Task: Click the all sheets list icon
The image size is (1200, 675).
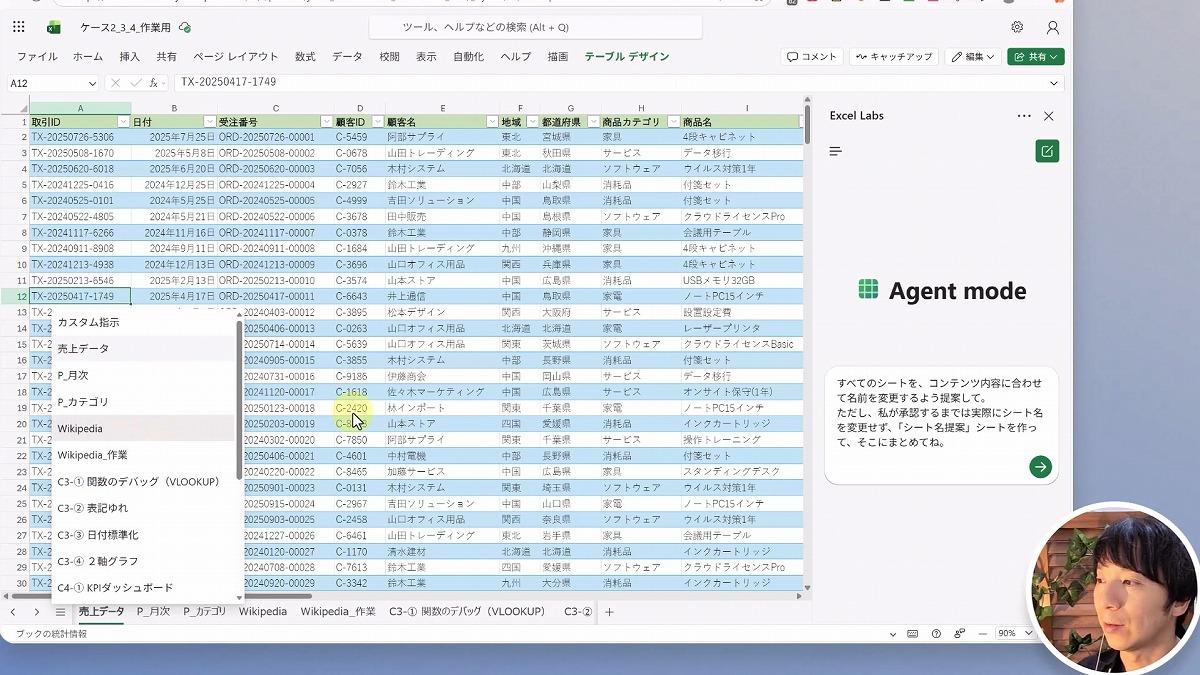Action: [x=60, y=612]
